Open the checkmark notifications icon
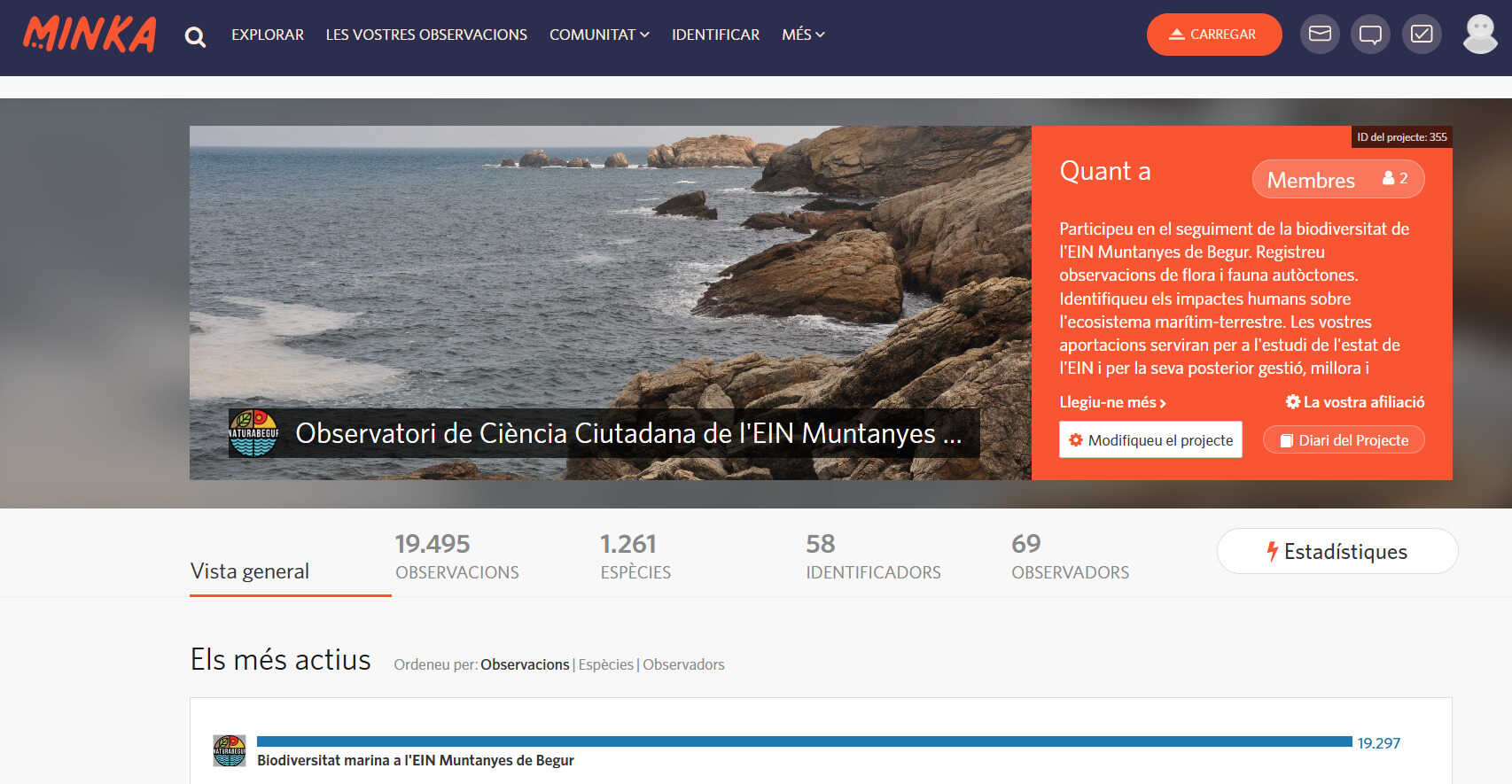 tap(1422, 35)
